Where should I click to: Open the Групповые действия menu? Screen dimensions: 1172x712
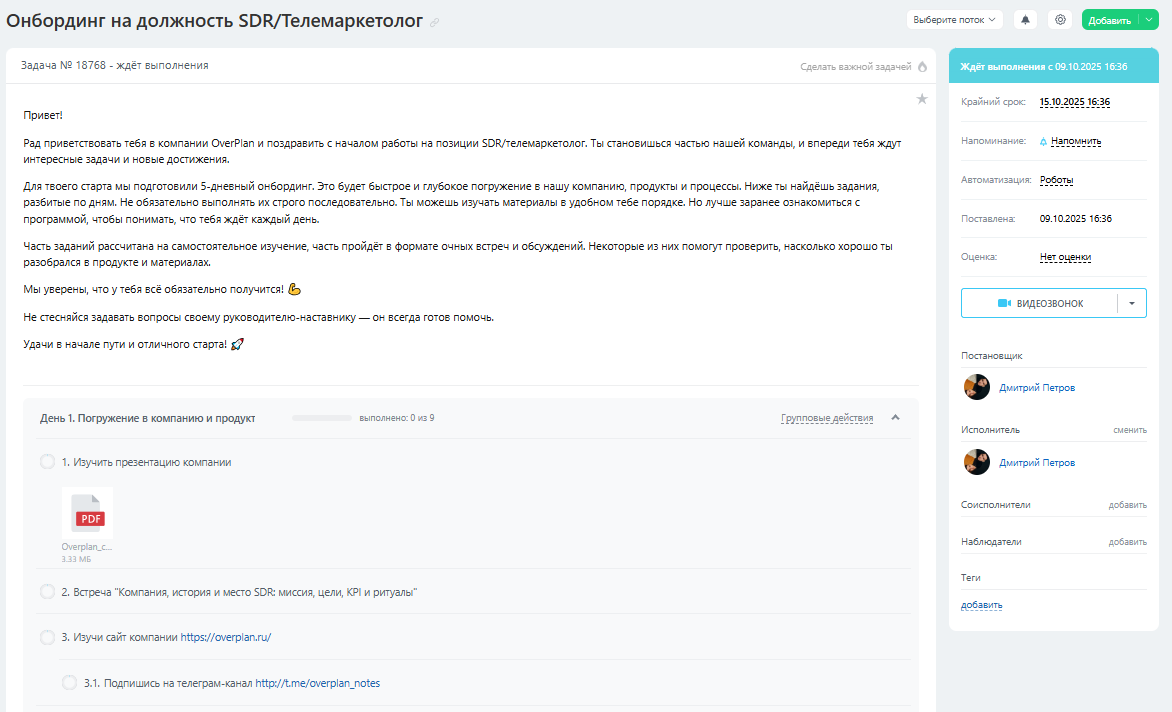[826, 418]
